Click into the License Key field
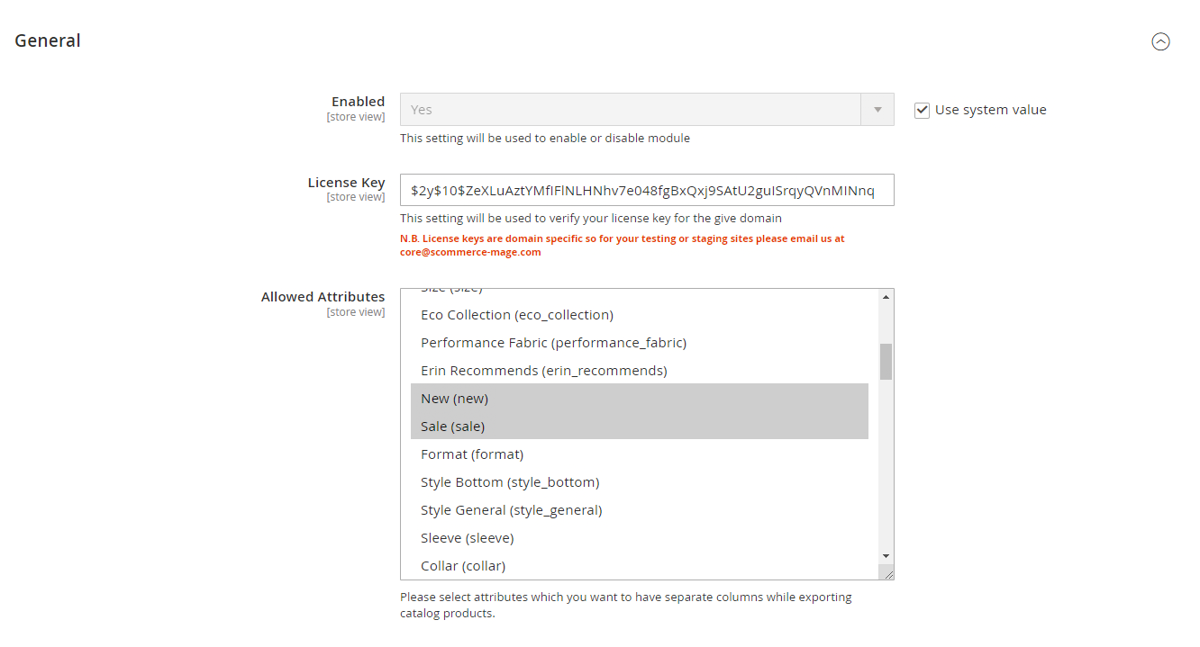The image size is (1200, 647). 646,190
